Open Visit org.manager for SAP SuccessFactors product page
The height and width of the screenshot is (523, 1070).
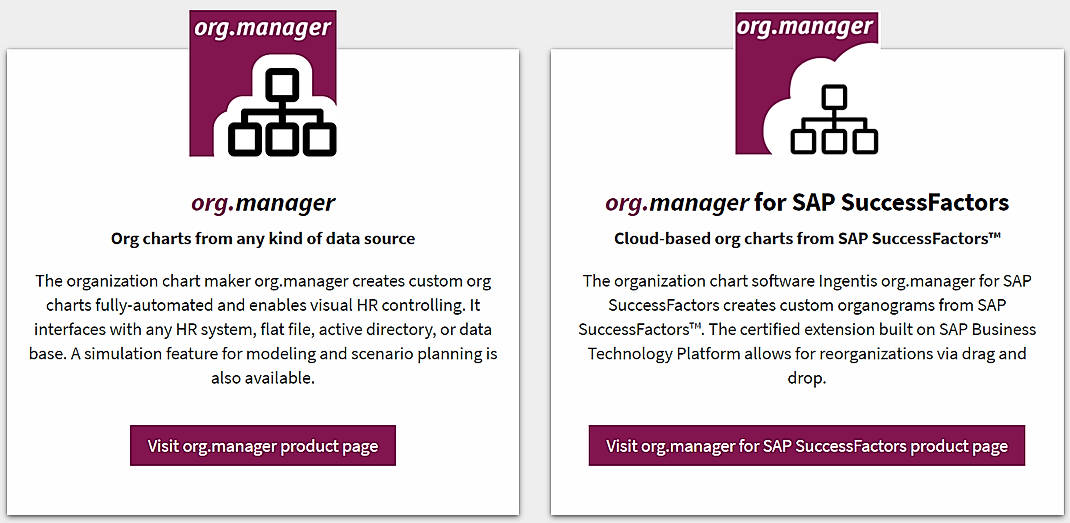(807, 446)
